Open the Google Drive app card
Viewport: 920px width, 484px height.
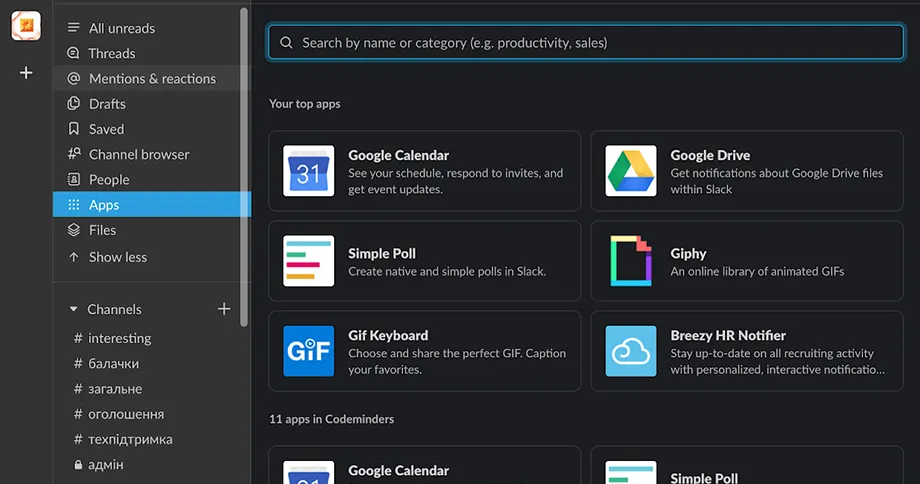pos(747,171)
